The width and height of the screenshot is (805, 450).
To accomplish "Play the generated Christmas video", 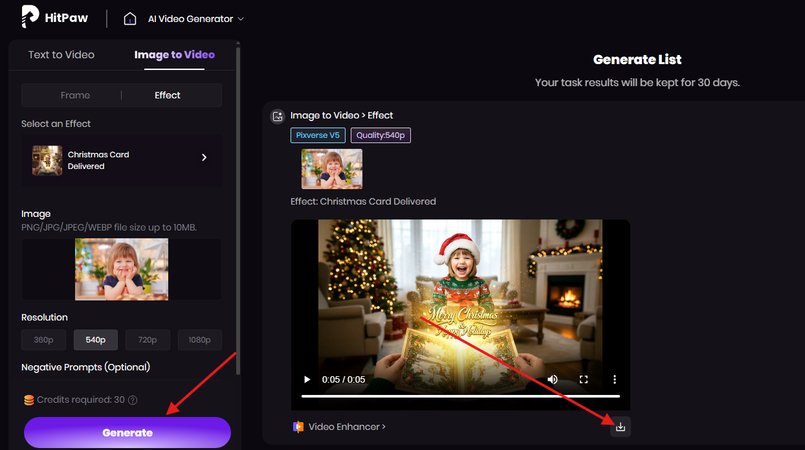I will tap(307, 380).
